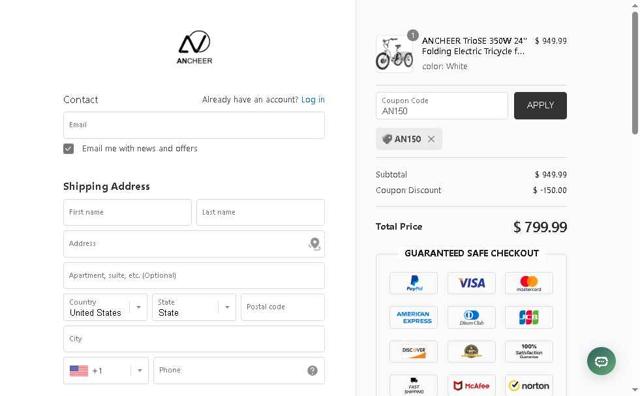Click the Address input field
640x396 pixels.
pos(194,244)
